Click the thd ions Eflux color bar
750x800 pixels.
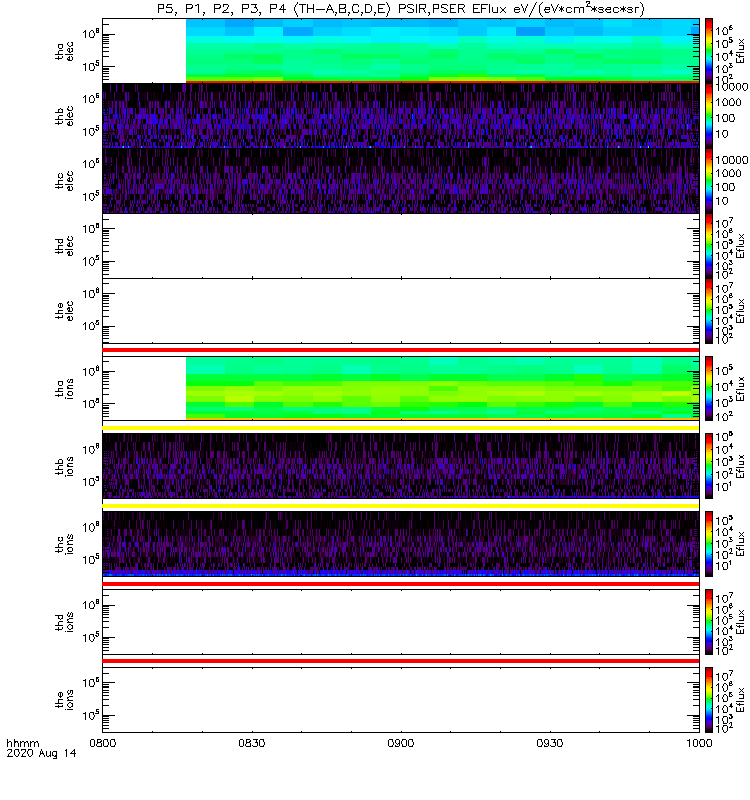(x=709, y=622)
